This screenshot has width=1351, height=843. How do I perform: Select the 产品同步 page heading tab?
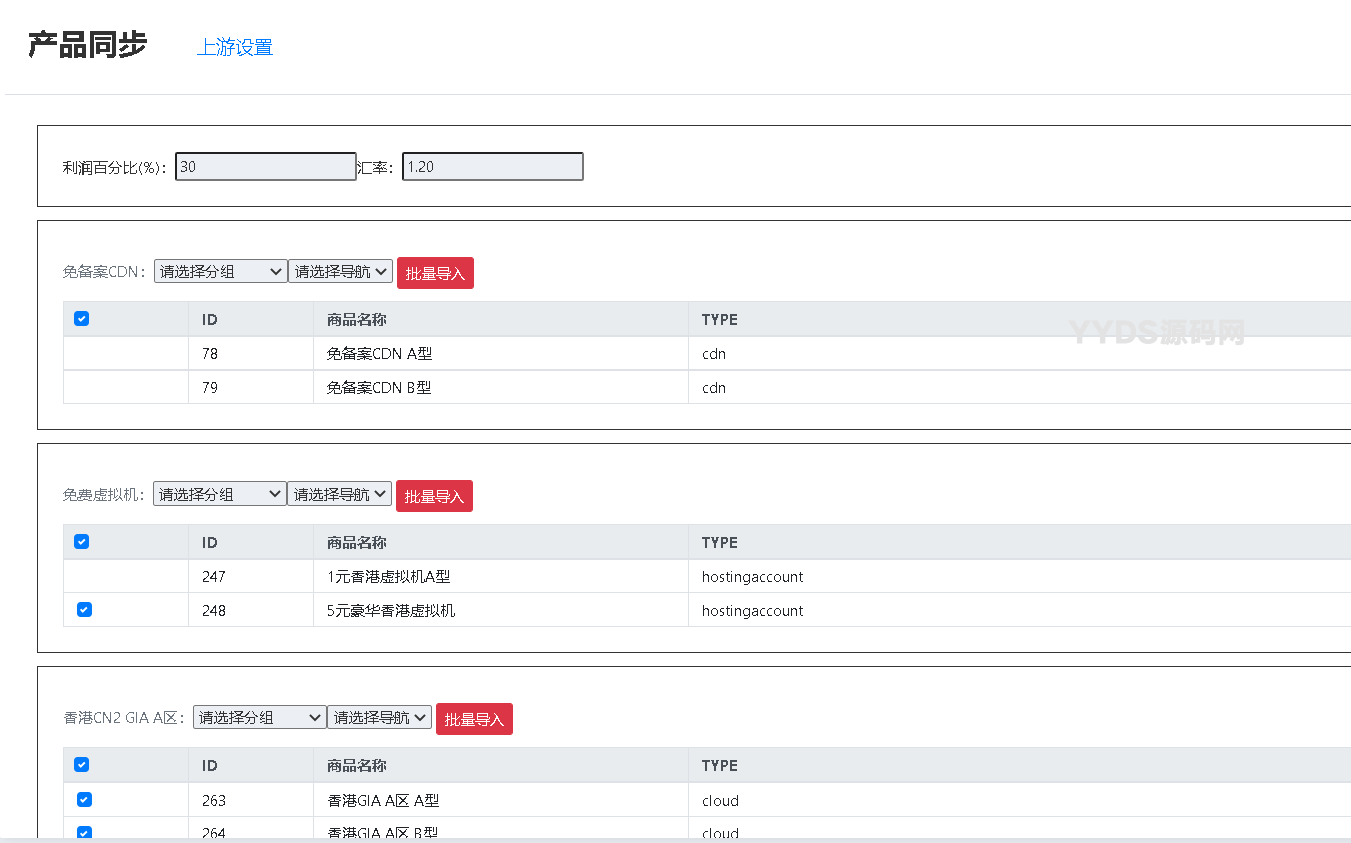(x=87, y=45)
